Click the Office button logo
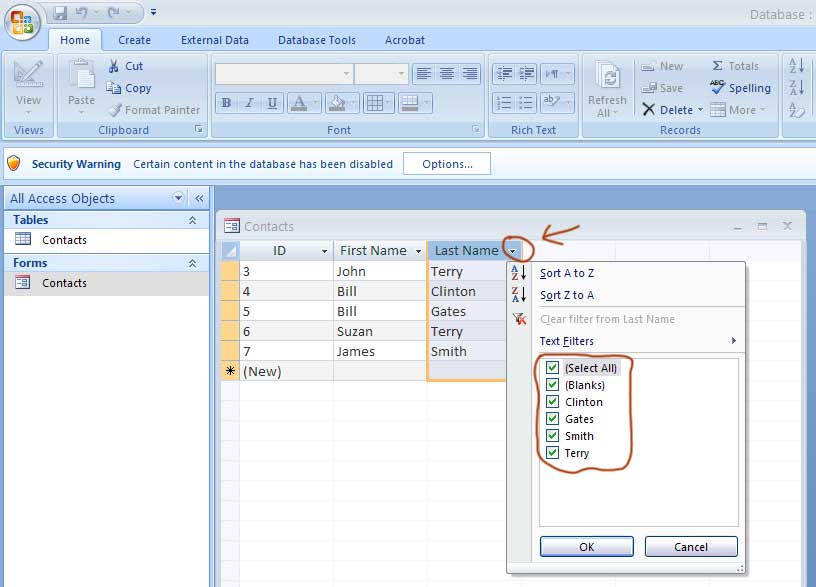This screenshot has width=816, height=587. click(22, 22)
